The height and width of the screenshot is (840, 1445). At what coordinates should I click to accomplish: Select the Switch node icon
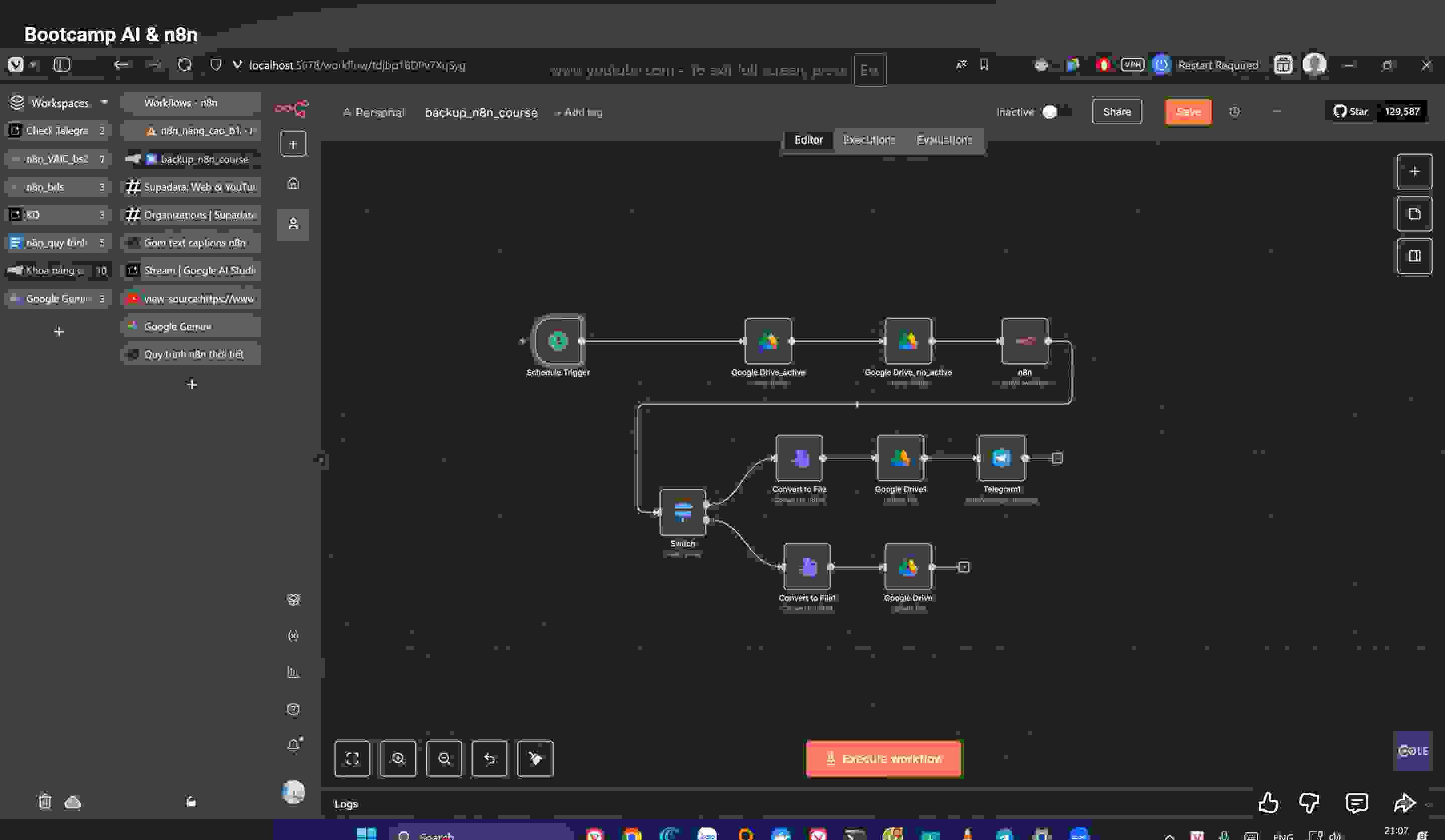(x=682, y=511)
